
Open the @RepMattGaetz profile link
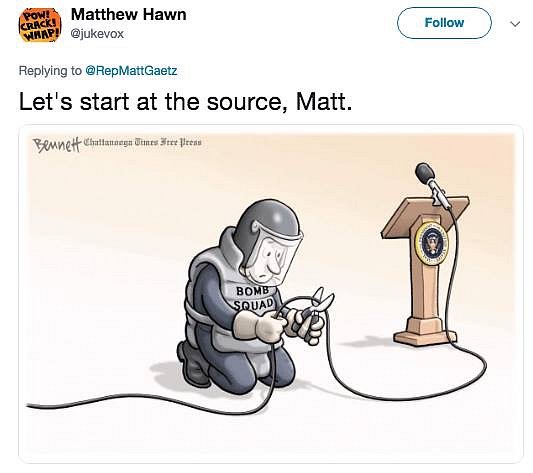tap(131, 71)
